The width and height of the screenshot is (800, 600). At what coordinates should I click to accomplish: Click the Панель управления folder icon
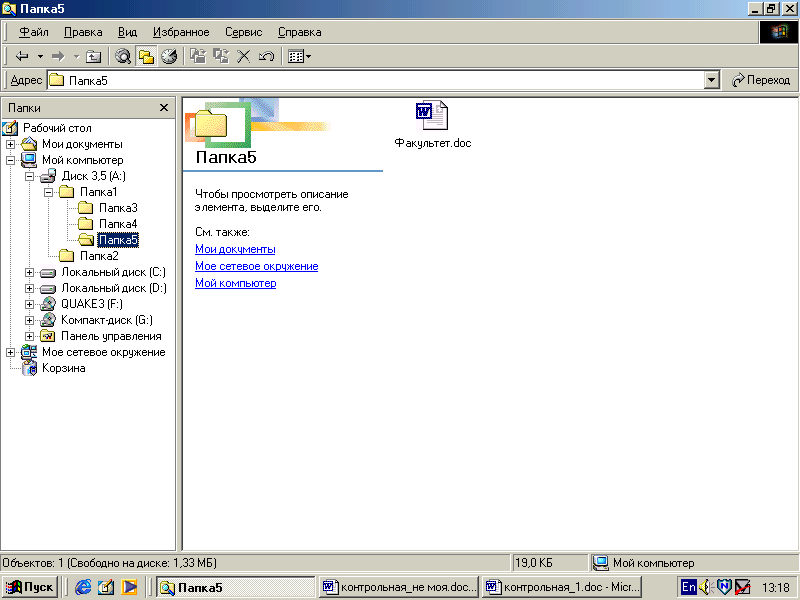tap(48, 336)
